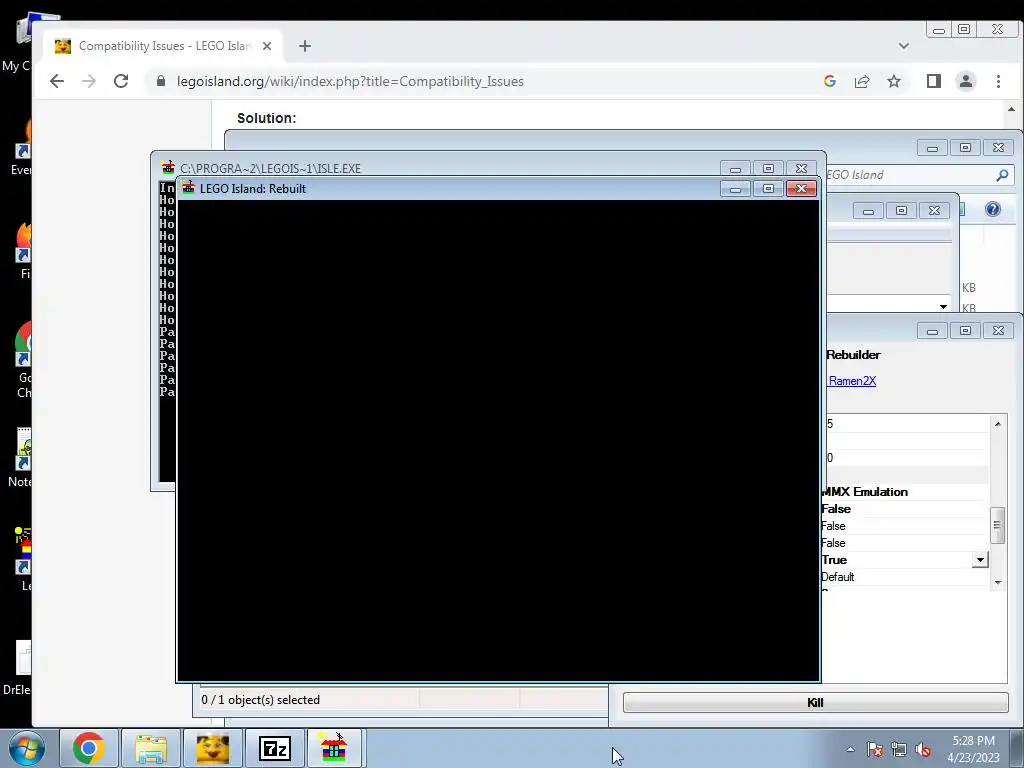
Task: Open network status tray icon
Action: click(x=899, y=749)
